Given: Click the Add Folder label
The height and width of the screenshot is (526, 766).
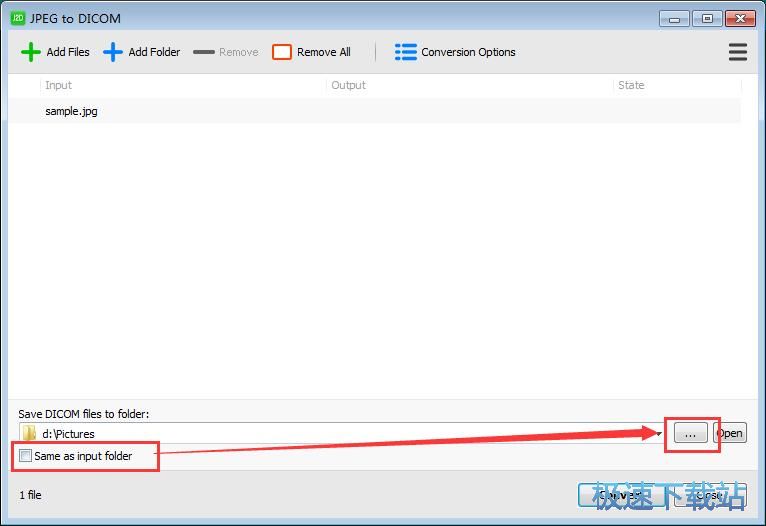Looking at the screenshot, I should (x=154, y=52).
